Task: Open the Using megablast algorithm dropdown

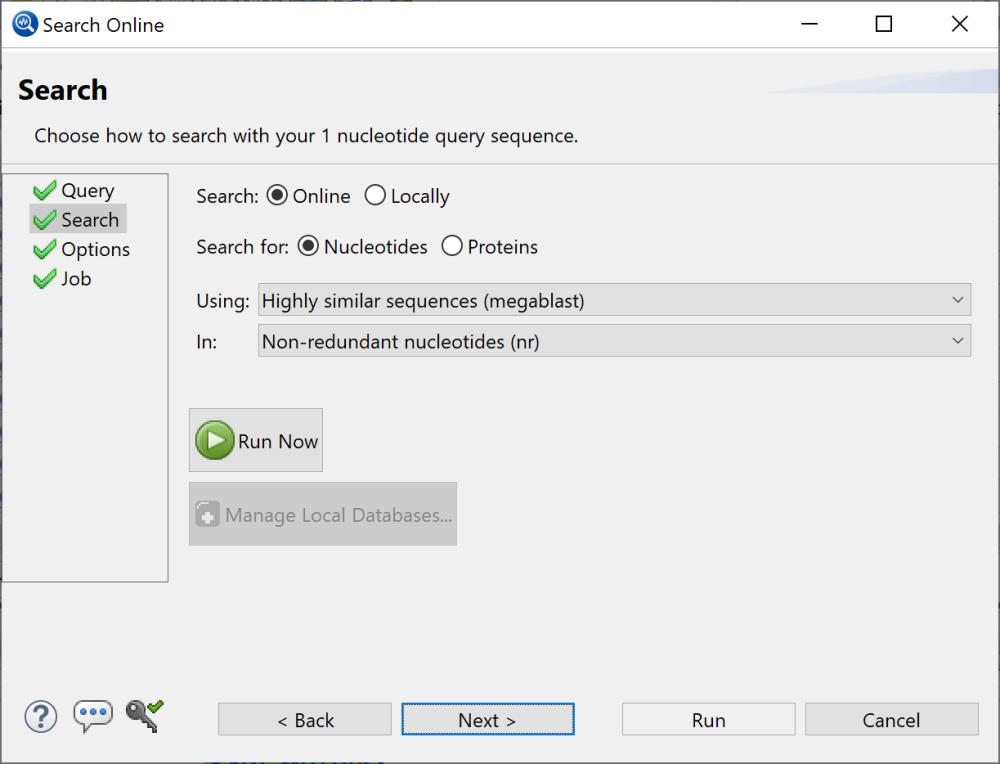Action: click(614, 300)
